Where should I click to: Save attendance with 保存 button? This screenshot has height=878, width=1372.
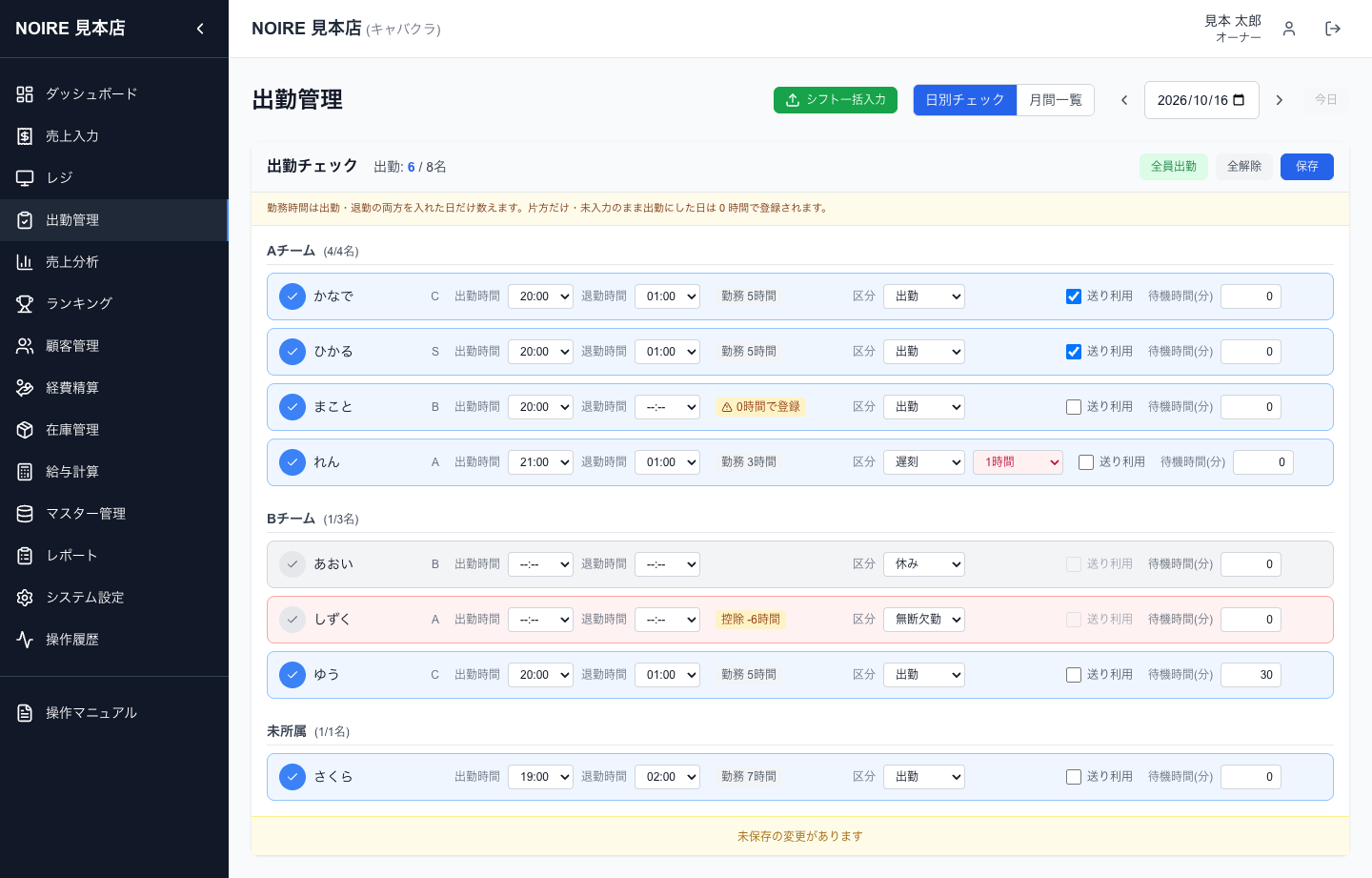[1307, 167]
